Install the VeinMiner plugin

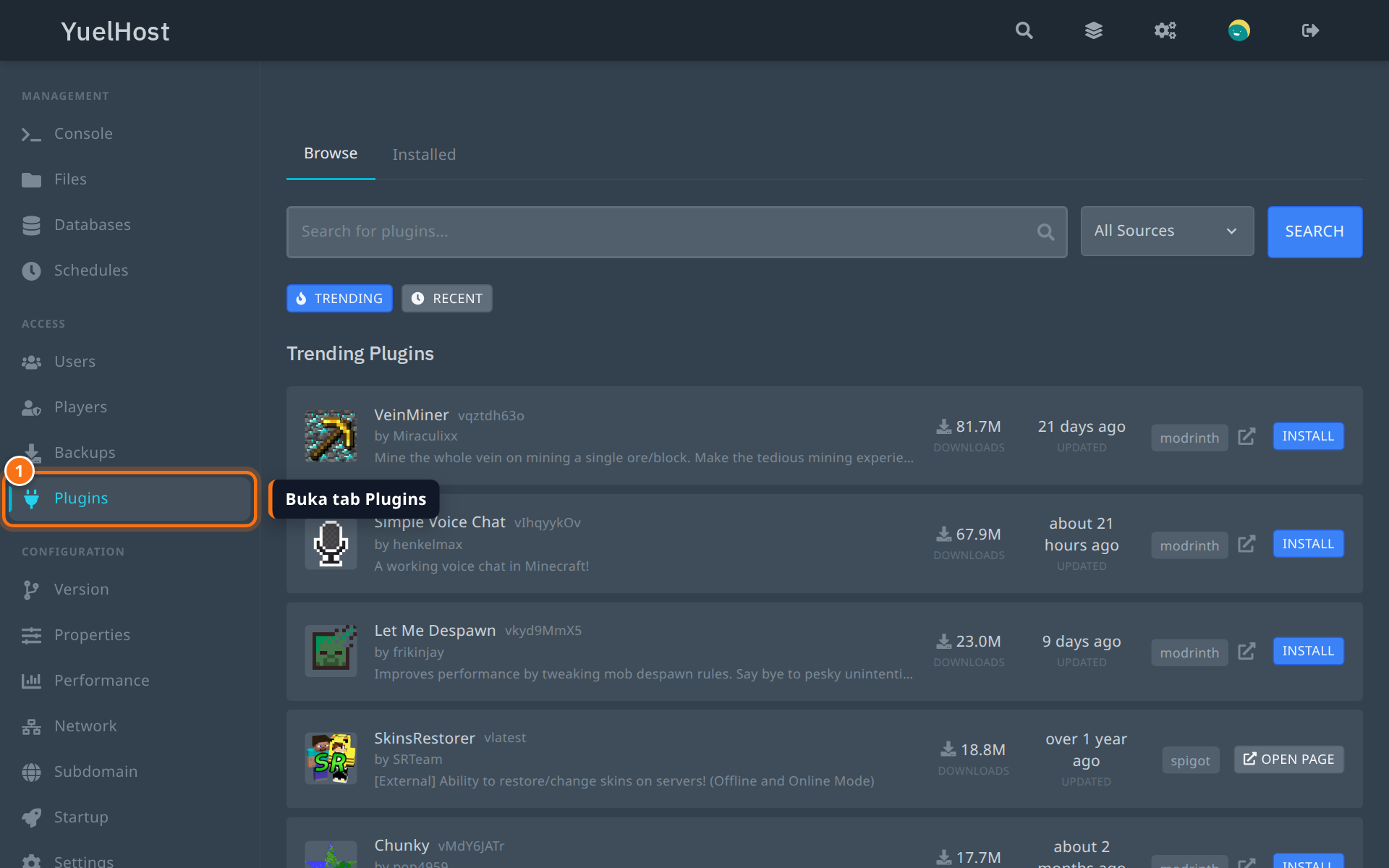(x=1308, y=436)
